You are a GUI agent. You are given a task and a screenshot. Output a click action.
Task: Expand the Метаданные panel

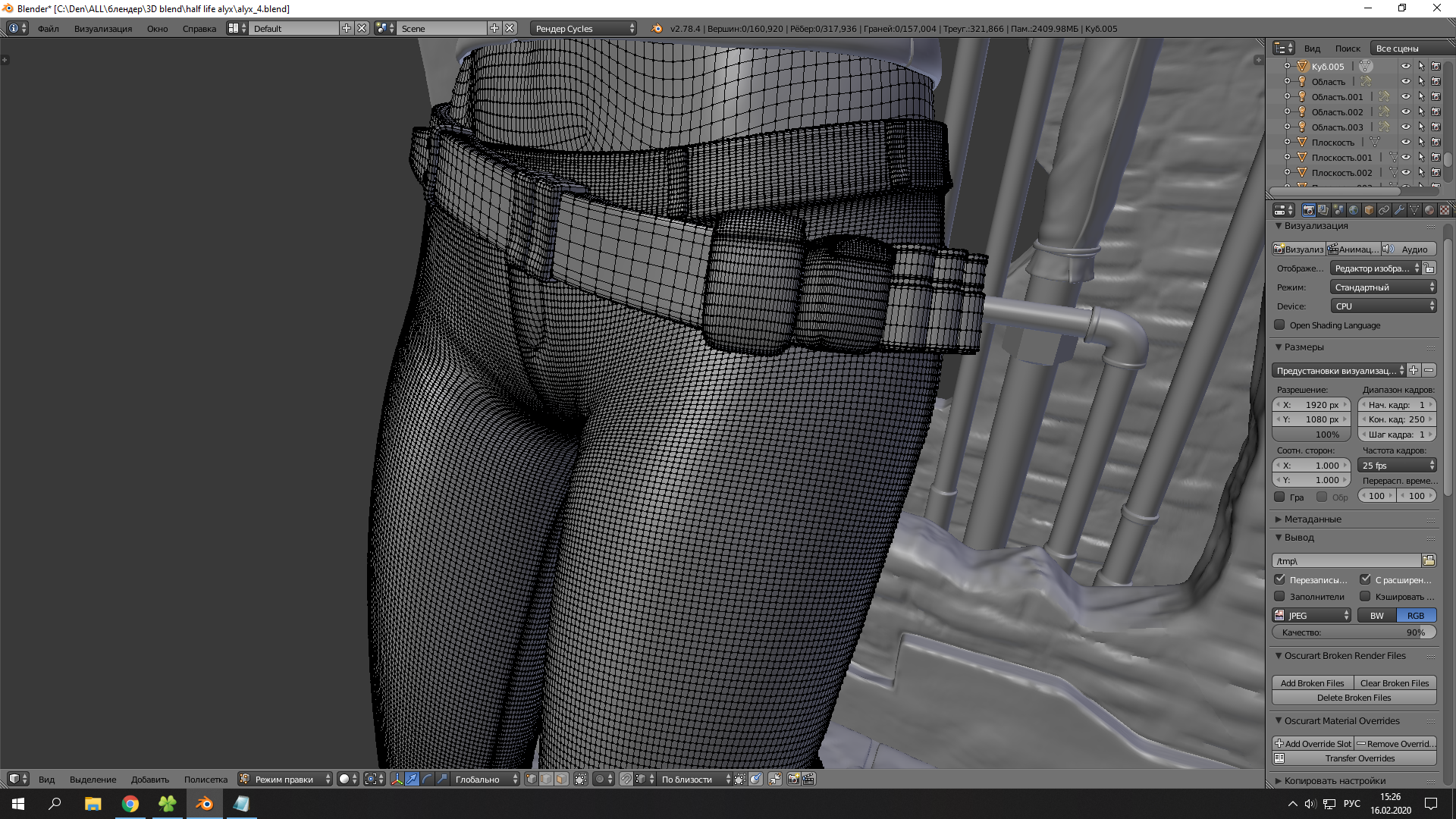coord(1313,519)
